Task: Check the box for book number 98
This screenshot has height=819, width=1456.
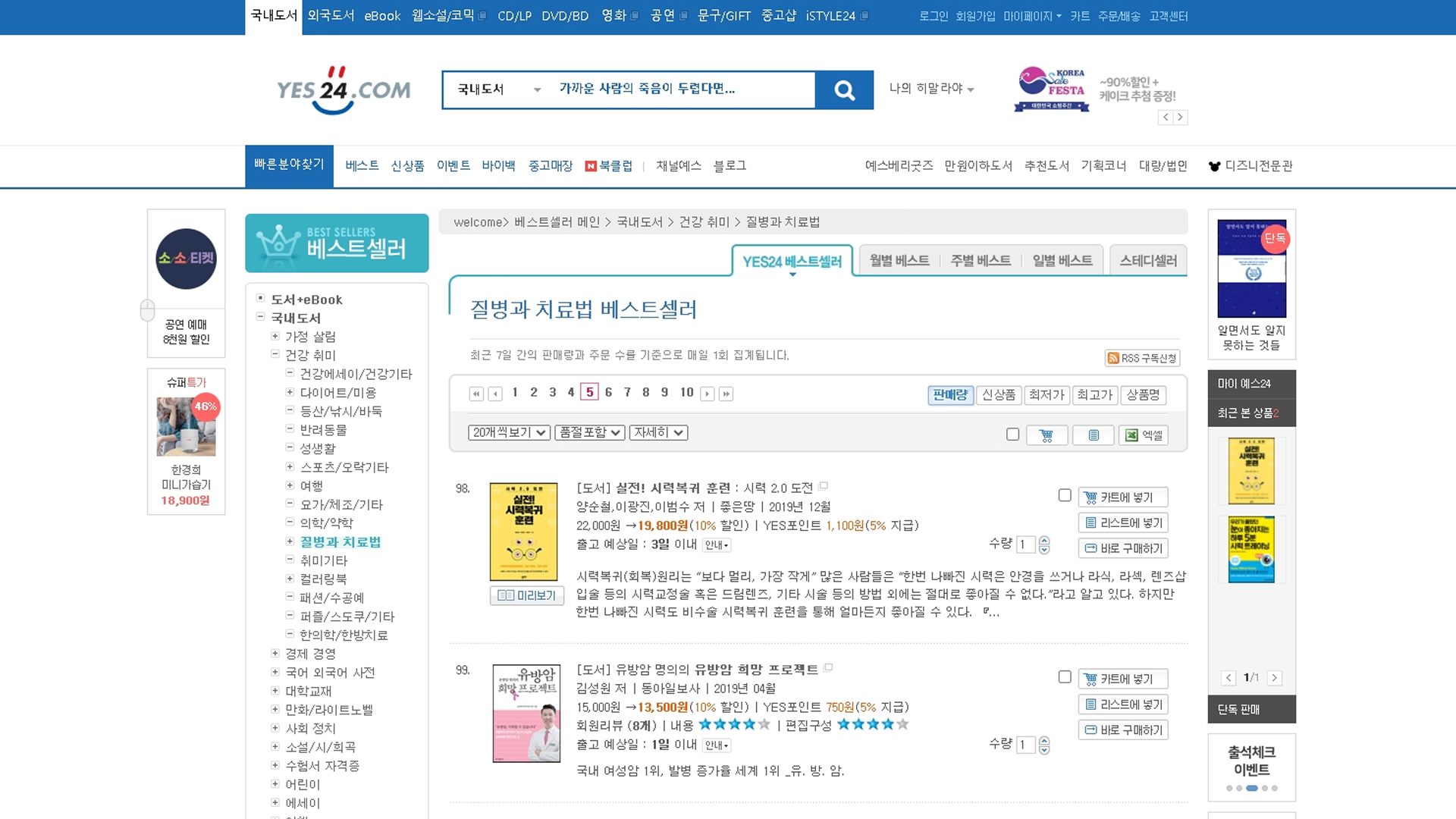Action: pos(1065,495)
